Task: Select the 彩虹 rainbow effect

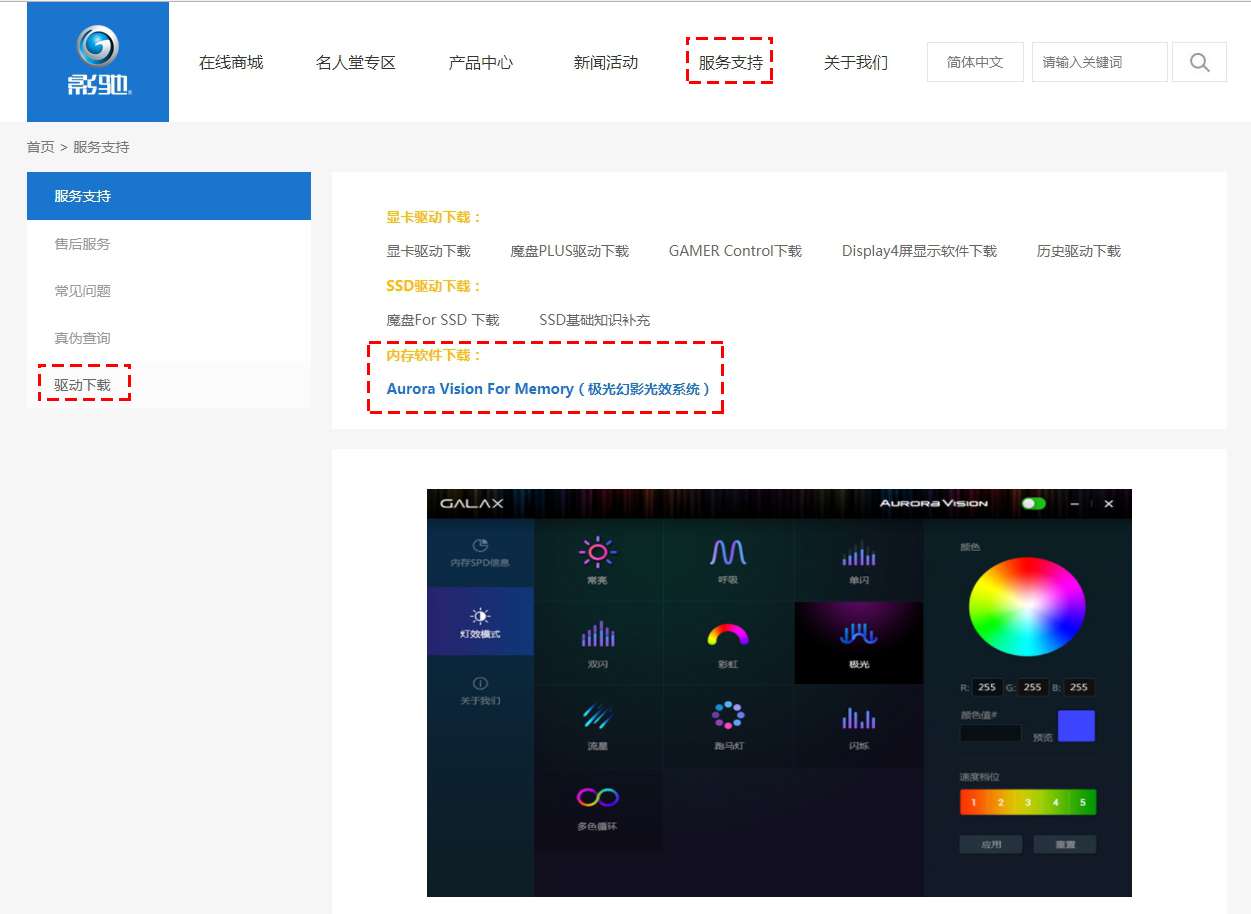Action: point(728,643)
